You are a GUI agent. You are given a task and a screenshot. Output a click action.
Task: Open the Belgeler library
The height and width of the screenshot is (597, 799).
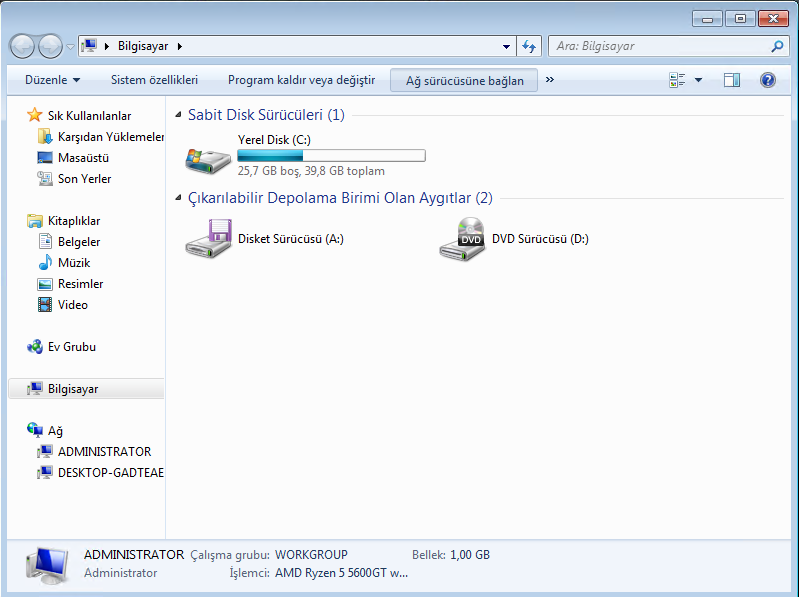[x=78, y=242]
